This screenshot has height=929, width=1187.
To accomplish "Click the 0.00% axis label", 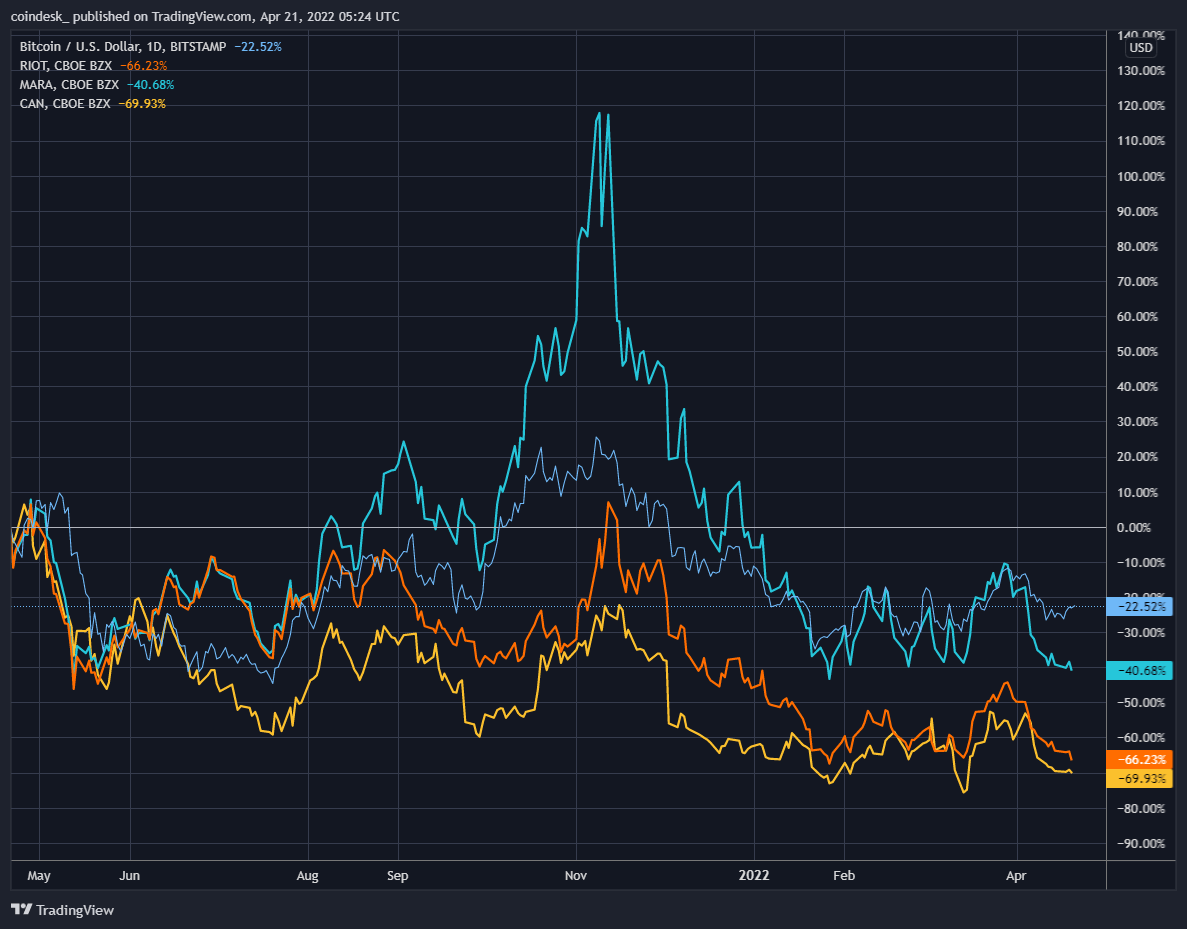I will pyautogui.click(x=1134, y=528).
